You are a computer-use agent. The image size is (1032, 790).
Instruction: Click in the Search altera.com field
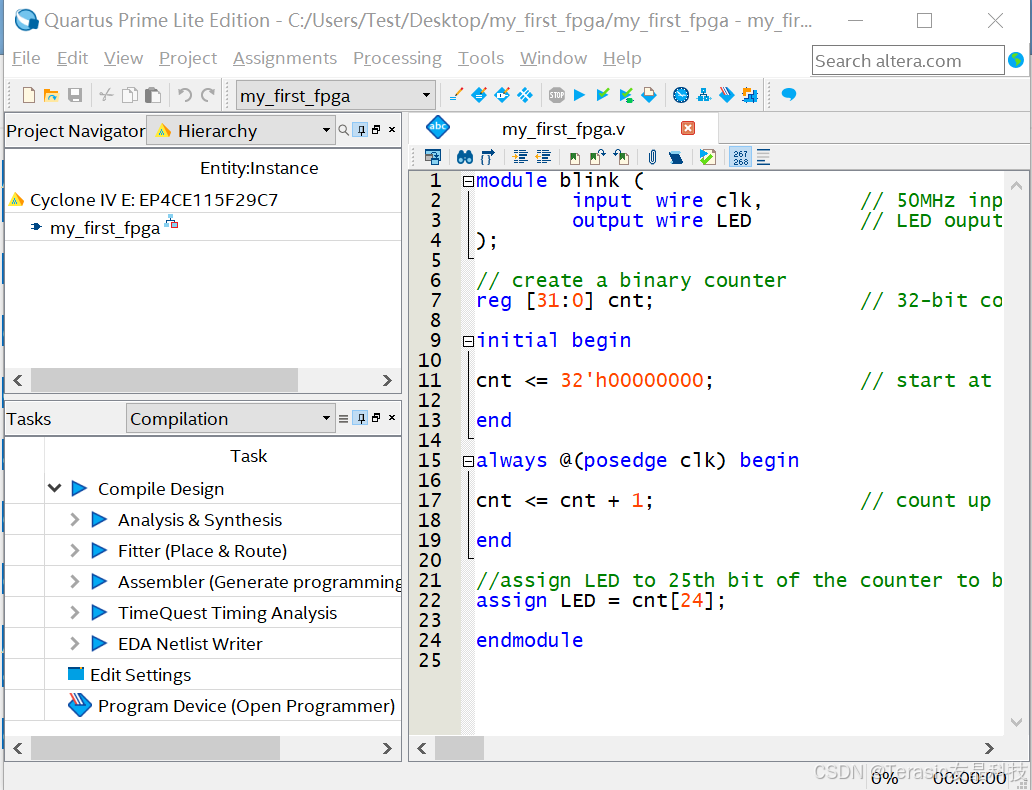(908, 61)
